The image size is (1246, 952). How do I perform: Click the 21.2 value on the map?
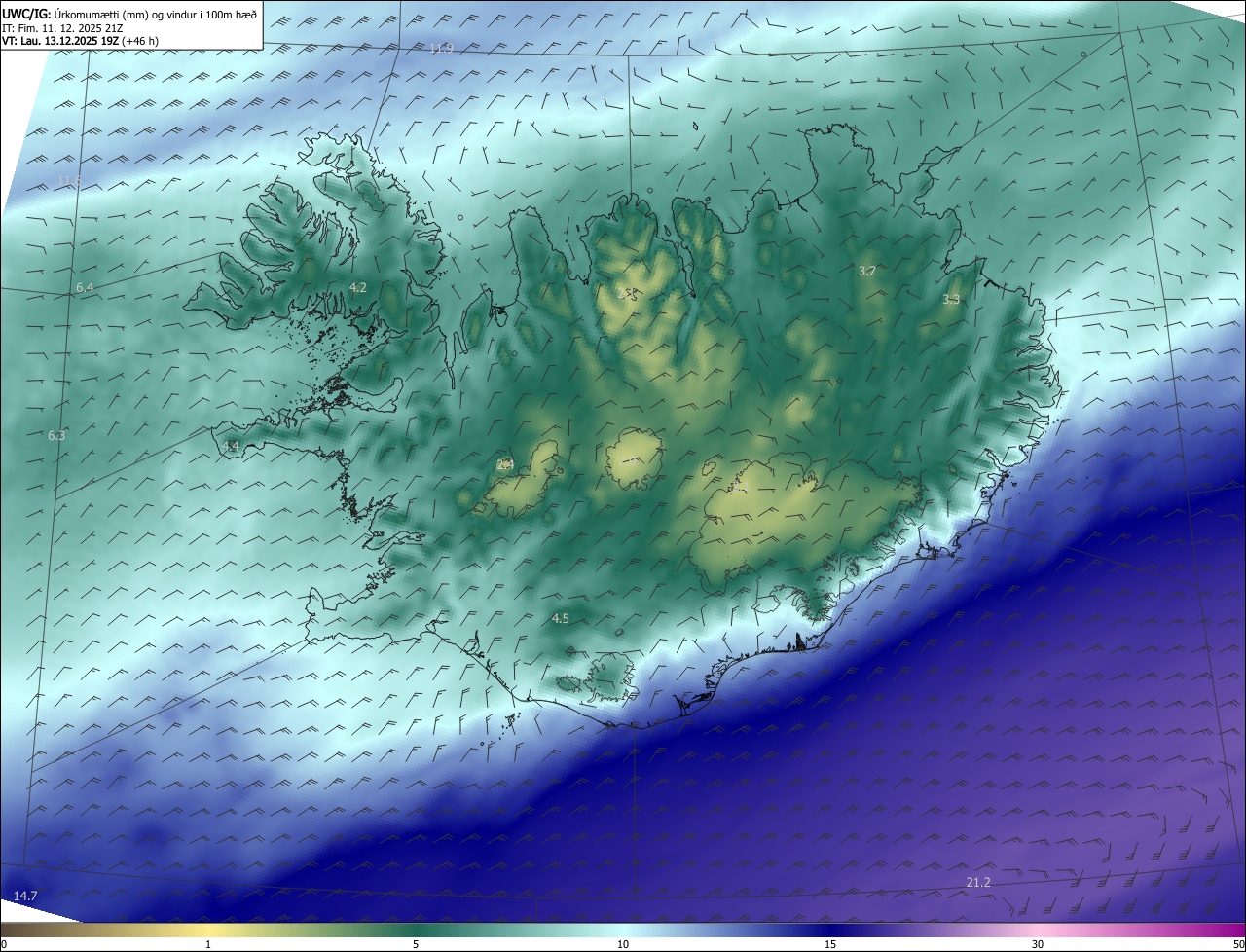pos(978,882)
